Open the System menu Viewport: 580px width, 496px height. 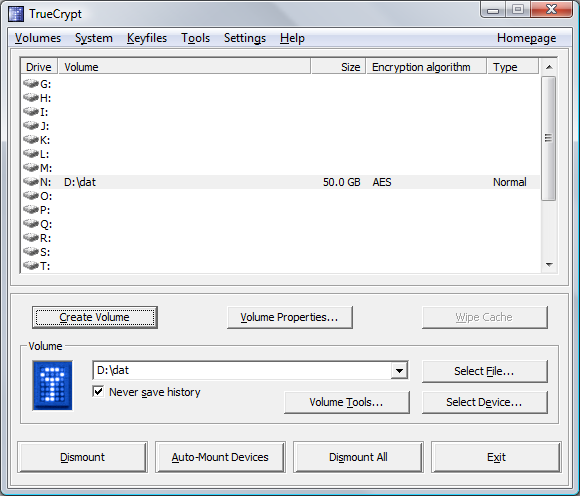click(94, 38)
